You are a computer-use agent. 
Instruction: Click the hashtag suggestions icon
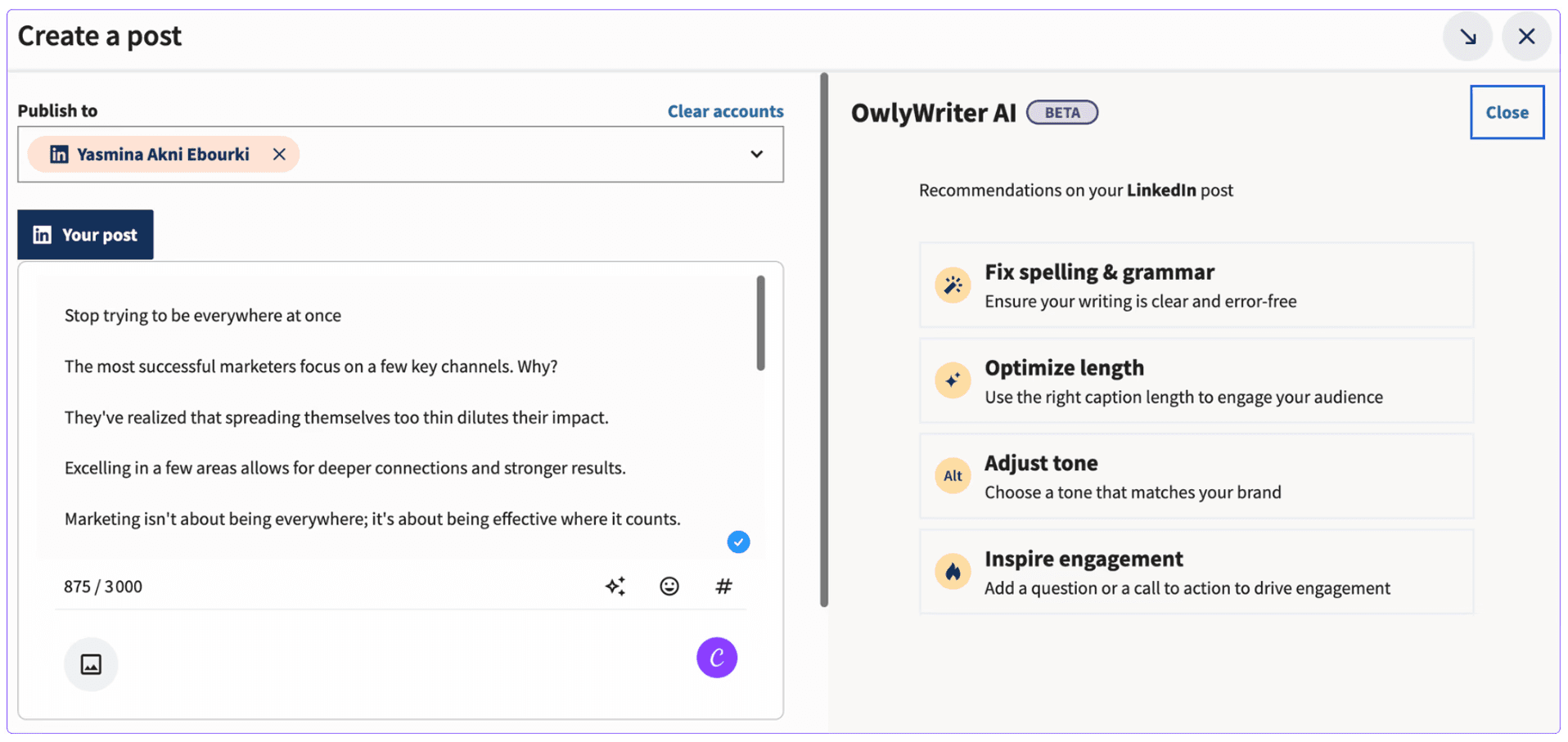coord(723,586)
